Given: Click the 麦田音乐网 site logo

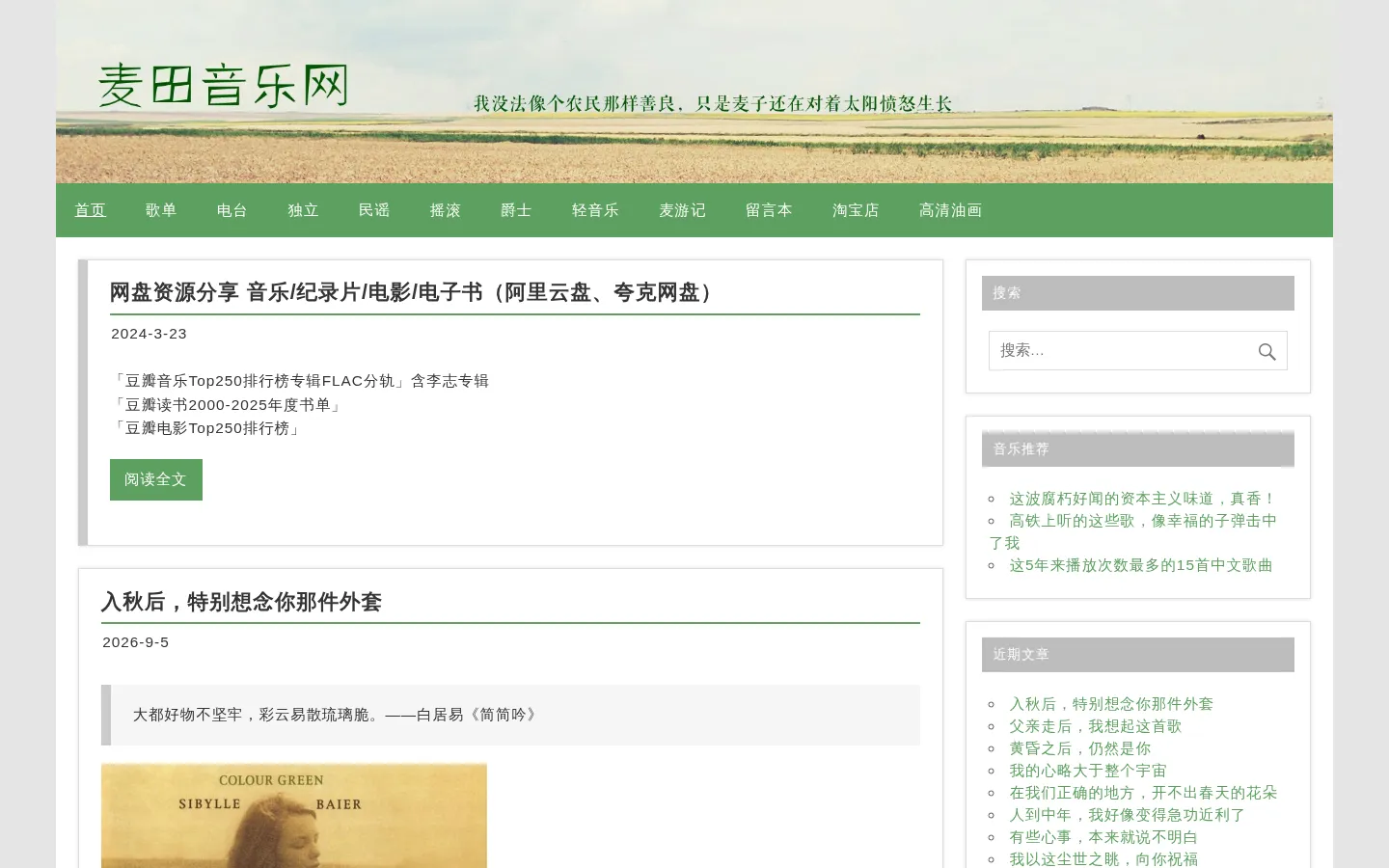Looking at the screenshot, I should point(224,85).
